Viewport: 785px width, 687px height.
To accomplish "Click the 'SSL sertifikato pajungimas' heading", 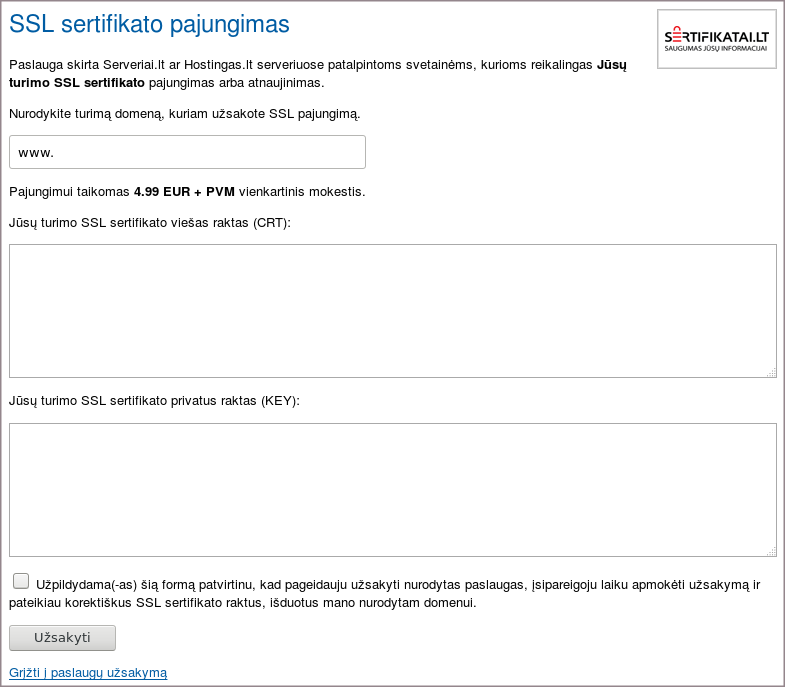I will (x=149, y=24).
